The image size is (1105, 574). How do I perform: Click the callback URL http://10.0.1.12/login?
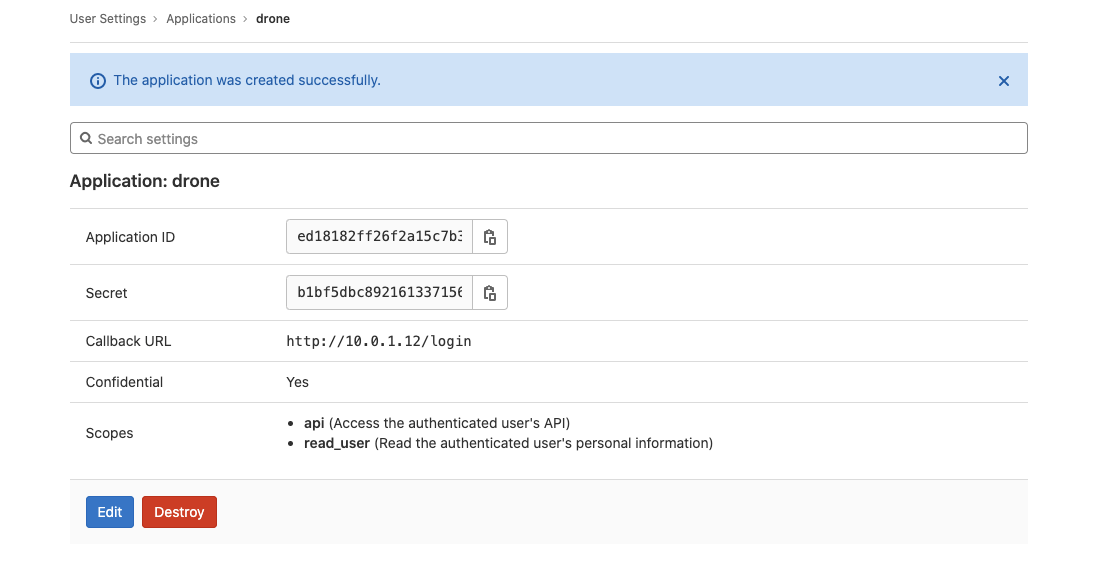tap(378, 341)
